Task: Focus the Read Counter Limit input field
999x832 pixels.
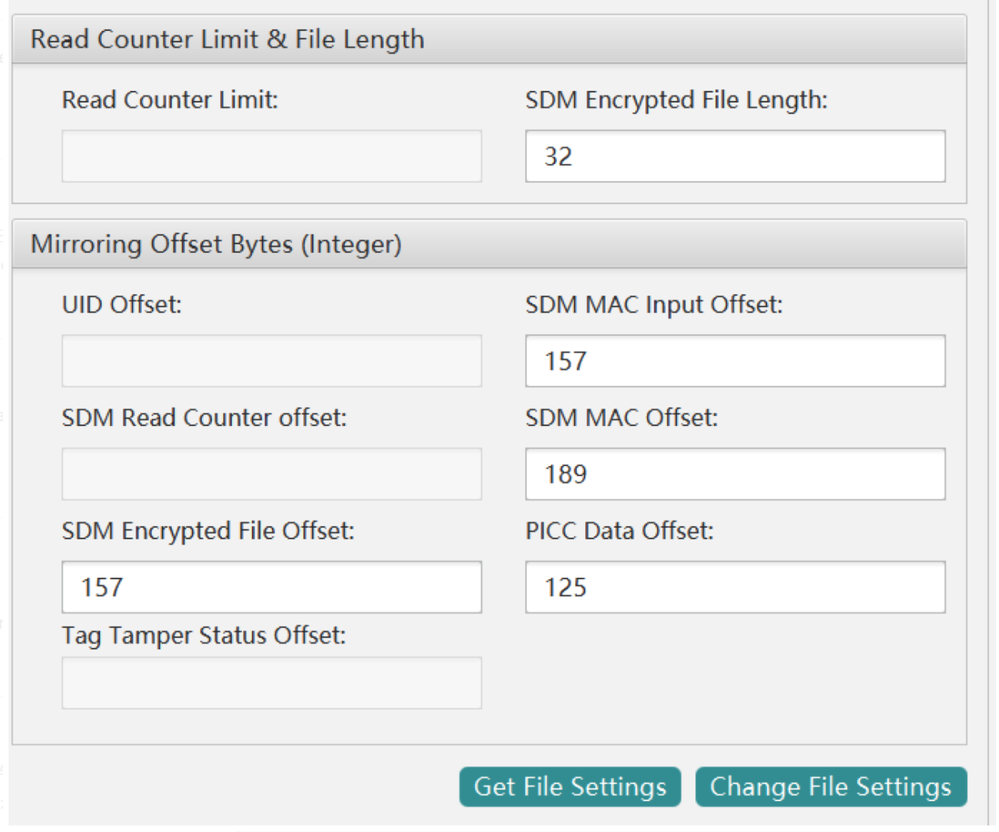Action: click(271, 156)
